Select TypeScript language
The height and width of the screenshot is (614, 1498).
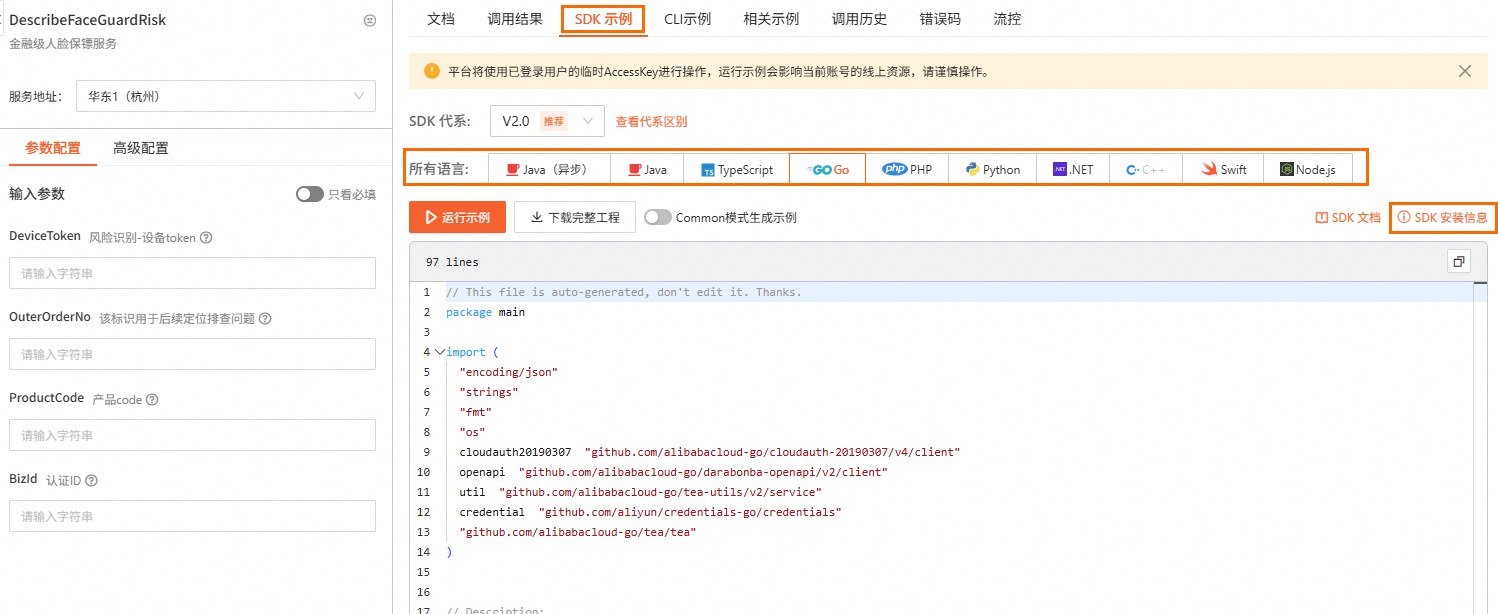737,169
